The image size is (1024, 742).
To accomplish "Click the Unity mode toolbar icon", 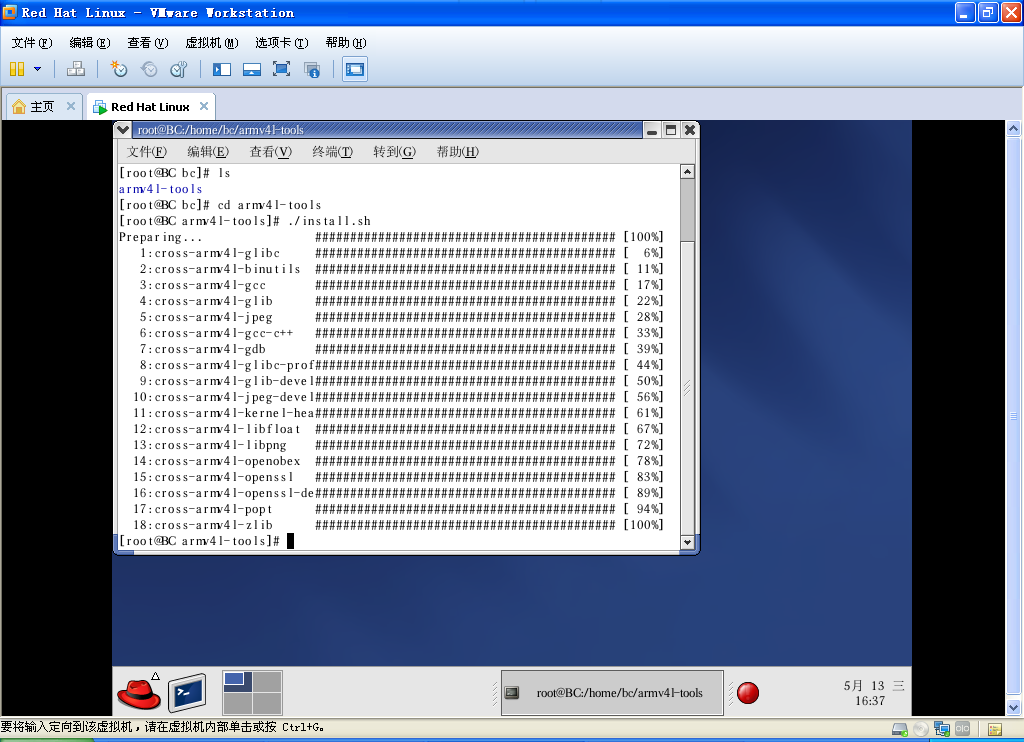I will click(312, 69).
